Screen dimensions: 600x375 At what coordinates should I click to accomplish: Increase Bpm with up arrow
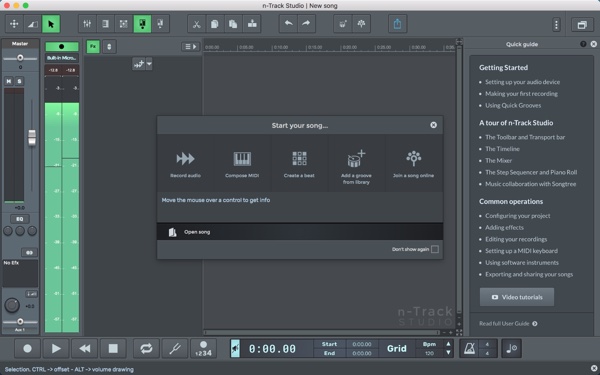pyautogui.click(x=448, y=344)
